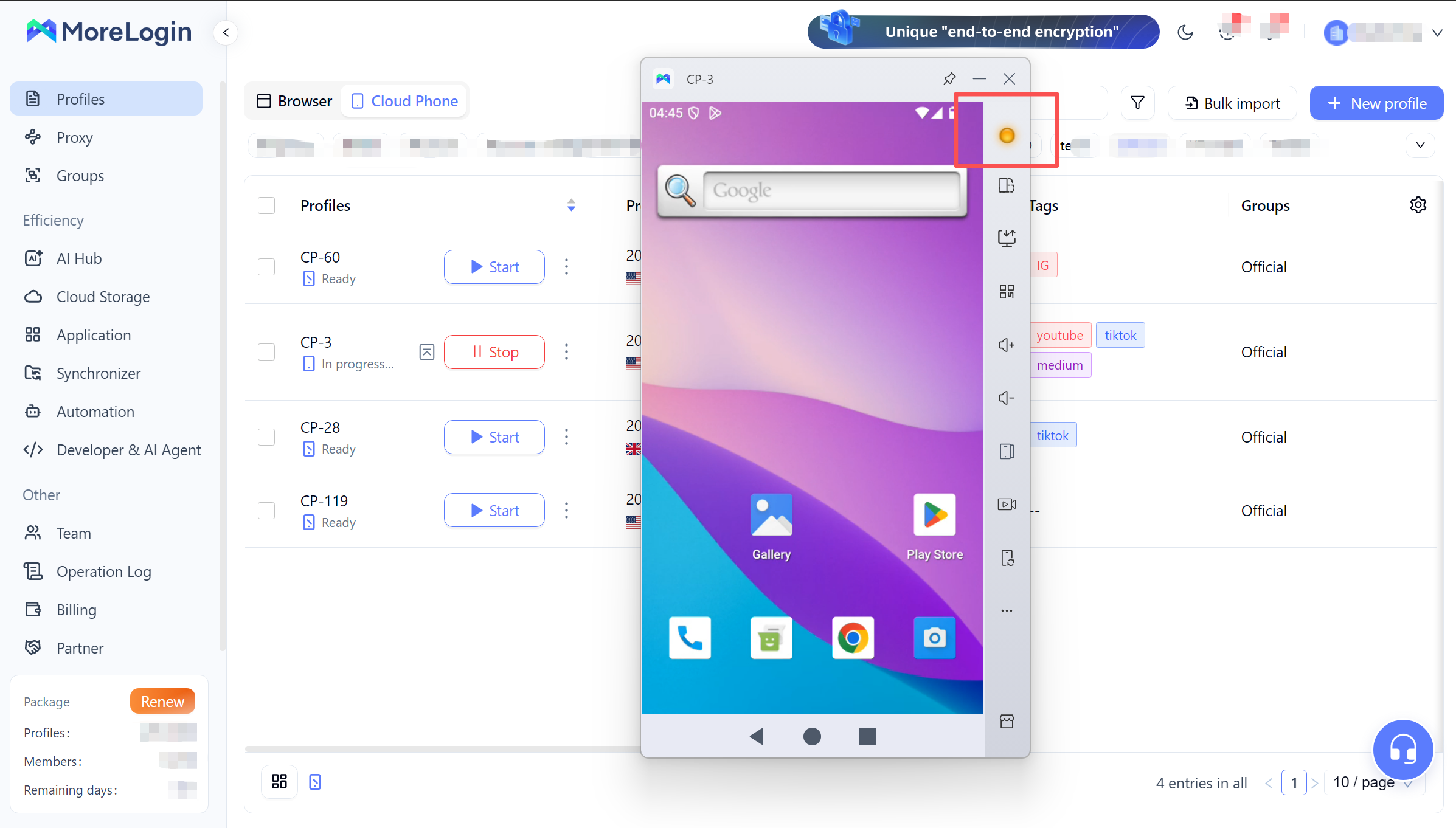
Task: Click the screen record icon in CP-3 sidebar
Action: pyautogui.click(x=1007, y=504)
